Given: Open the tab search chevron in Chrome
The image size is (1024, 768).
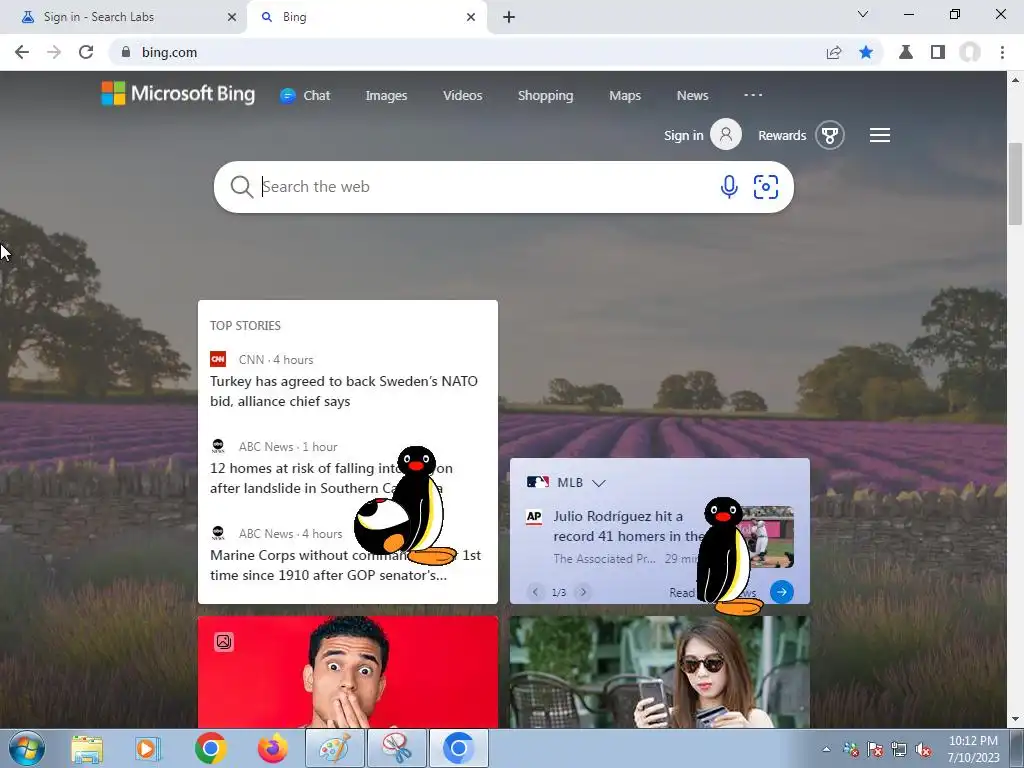Looking at the screenshot, I should 863,14.
